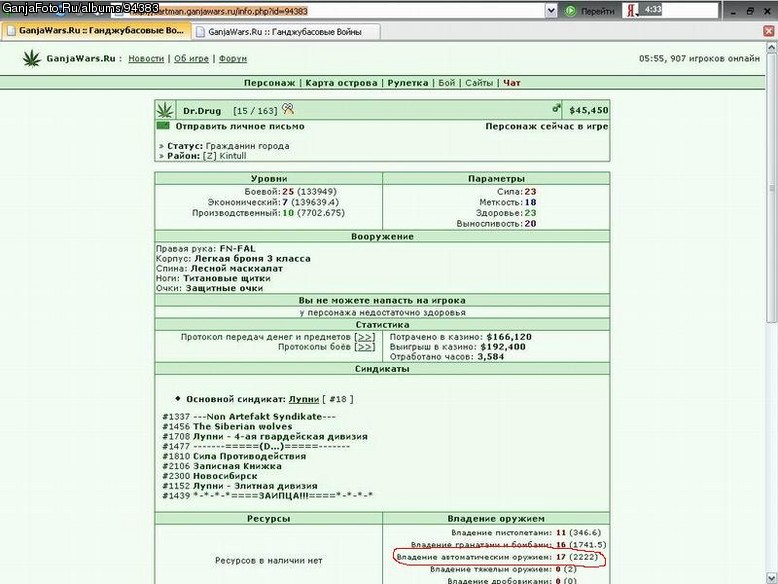Open the Об игре link
Screen dimensions: 778x584
(x=191, y=59)
